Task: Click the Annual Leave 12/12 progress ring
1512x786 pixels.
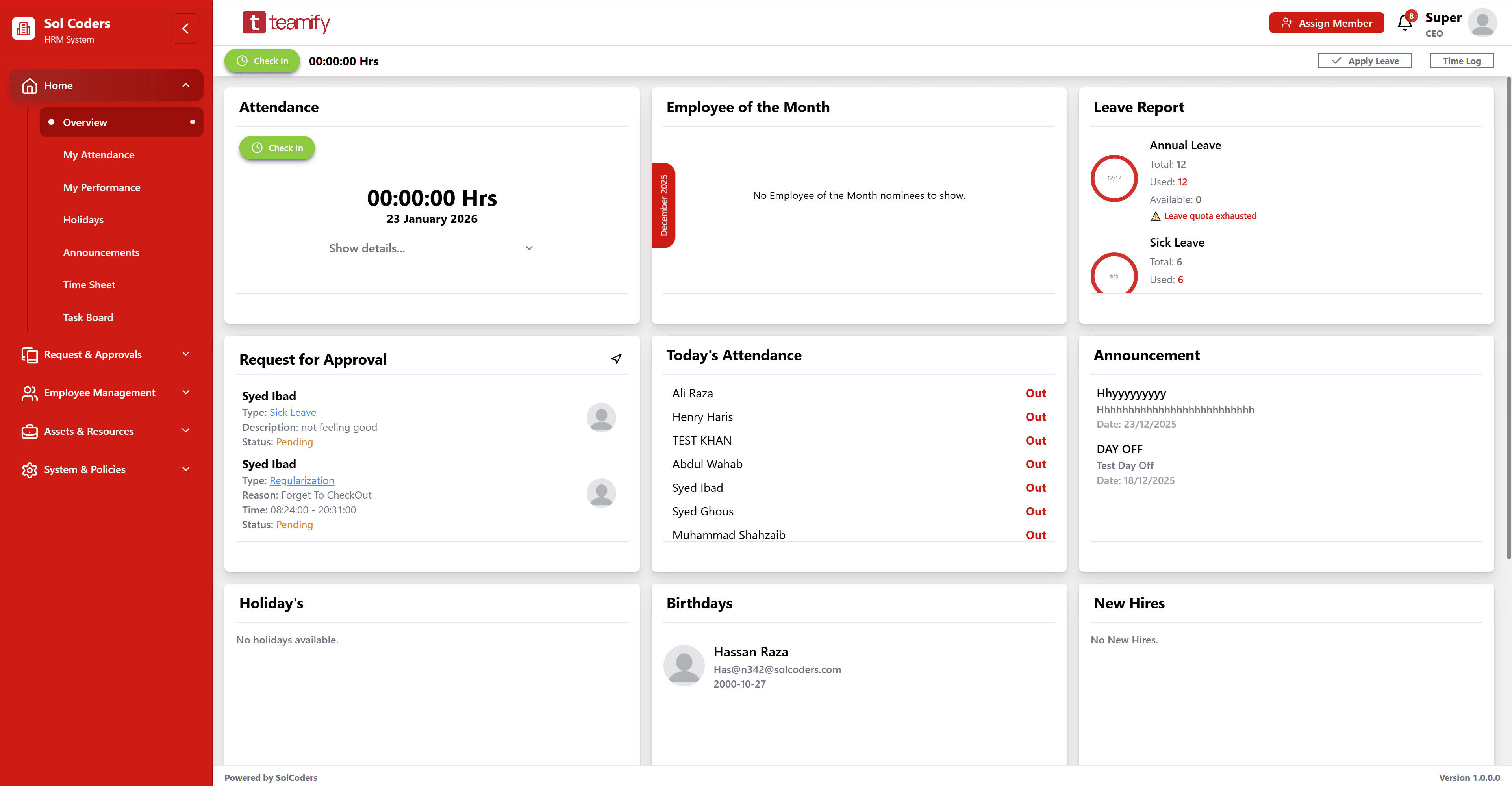Action: pyautogui.click(x=1114, y=178)
